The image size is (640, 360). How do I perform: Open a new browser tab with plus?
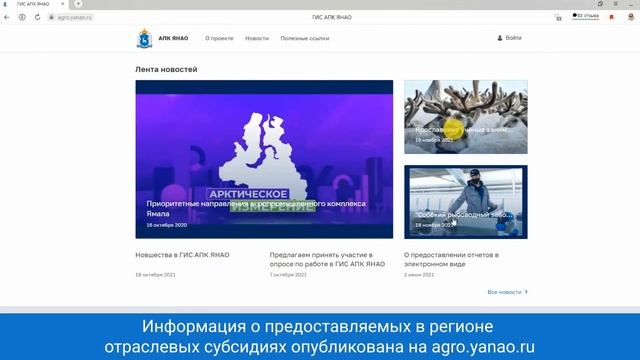[x=78, y=4]
